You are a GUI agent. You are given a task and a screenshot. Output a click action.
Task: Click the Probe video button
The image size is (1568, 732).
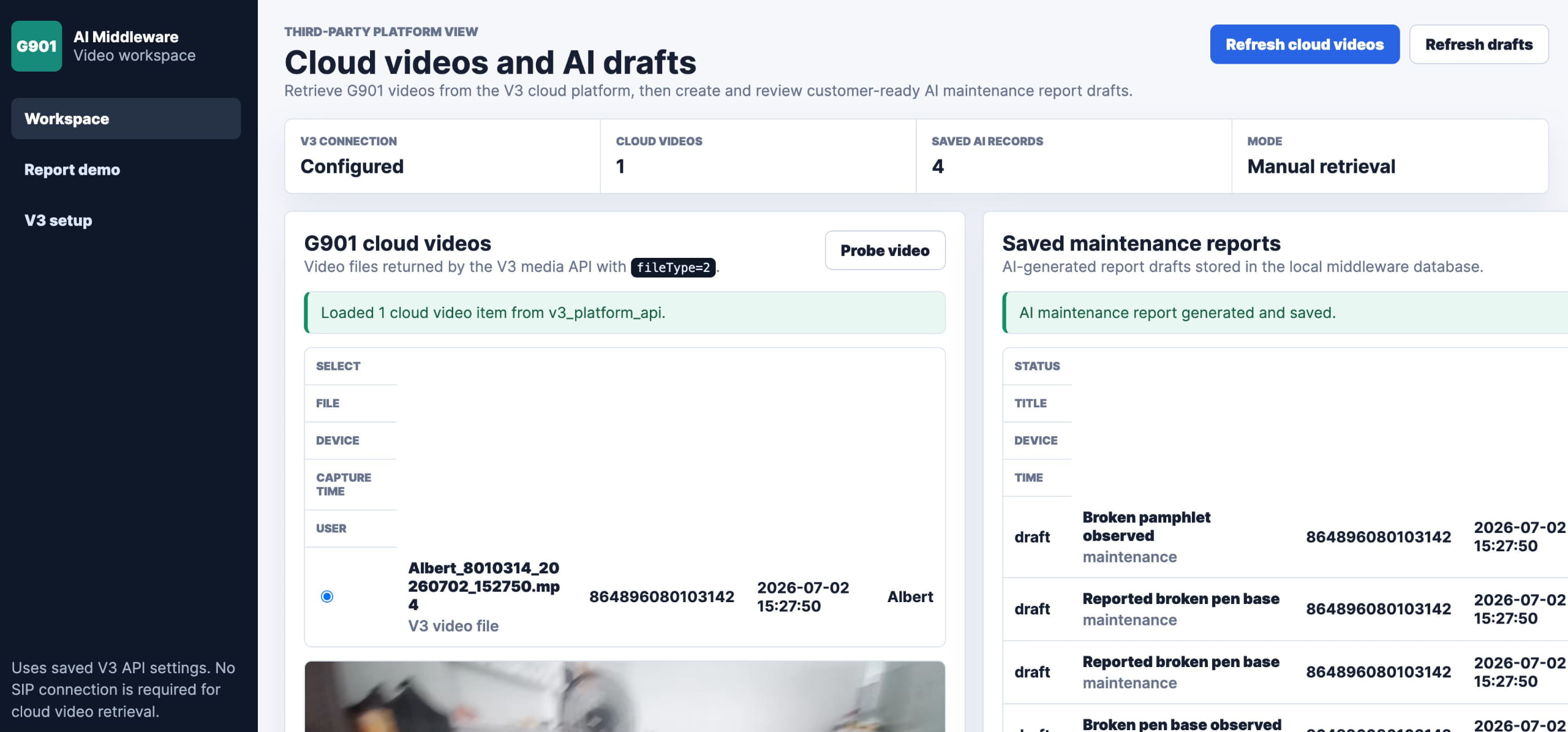[x=884, y=250]
